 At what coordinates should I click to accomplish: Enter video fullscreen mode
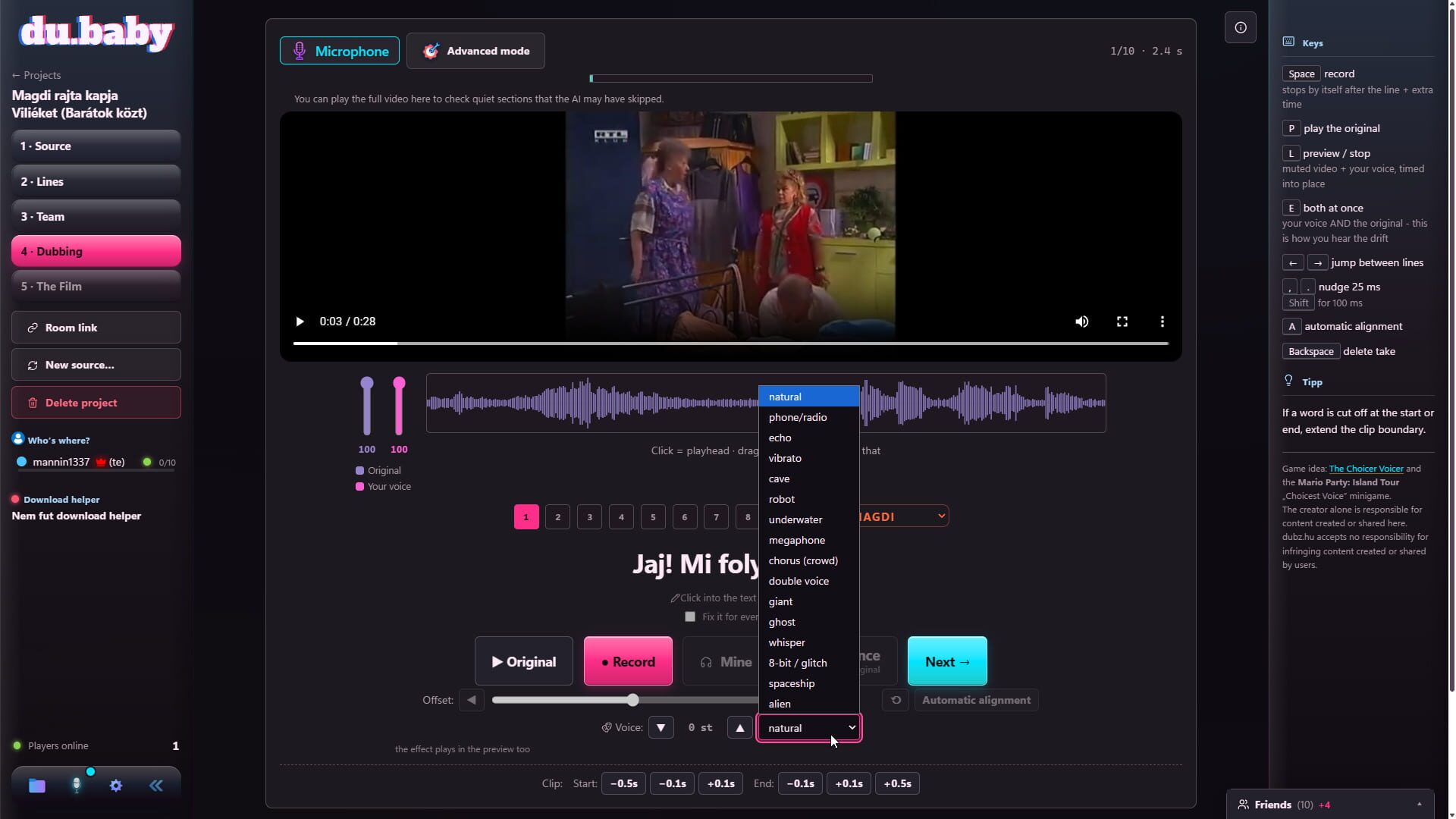point(1122,322)
